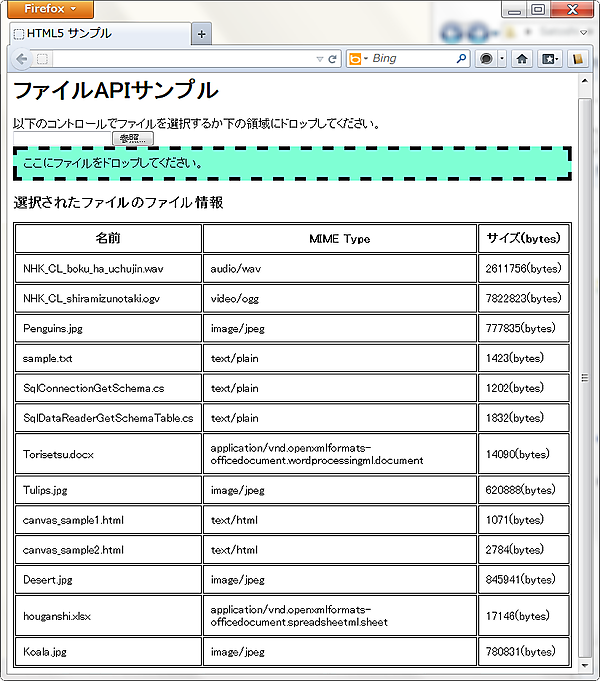Expand dropdown beside chat bubble icon
The height and width of the screenshot is (681, 600).
[x=501, y=59]
